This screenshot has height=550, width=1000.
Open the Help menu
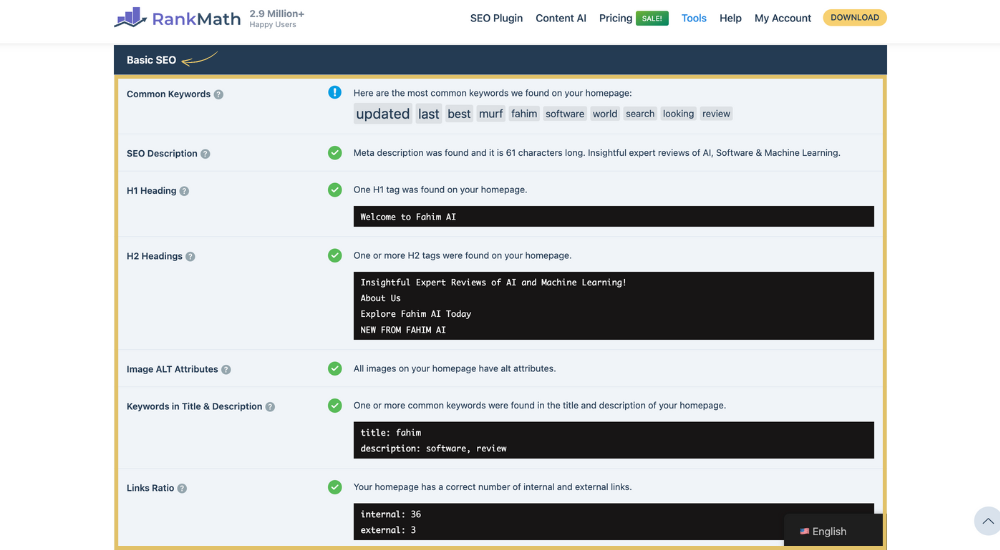730,18
